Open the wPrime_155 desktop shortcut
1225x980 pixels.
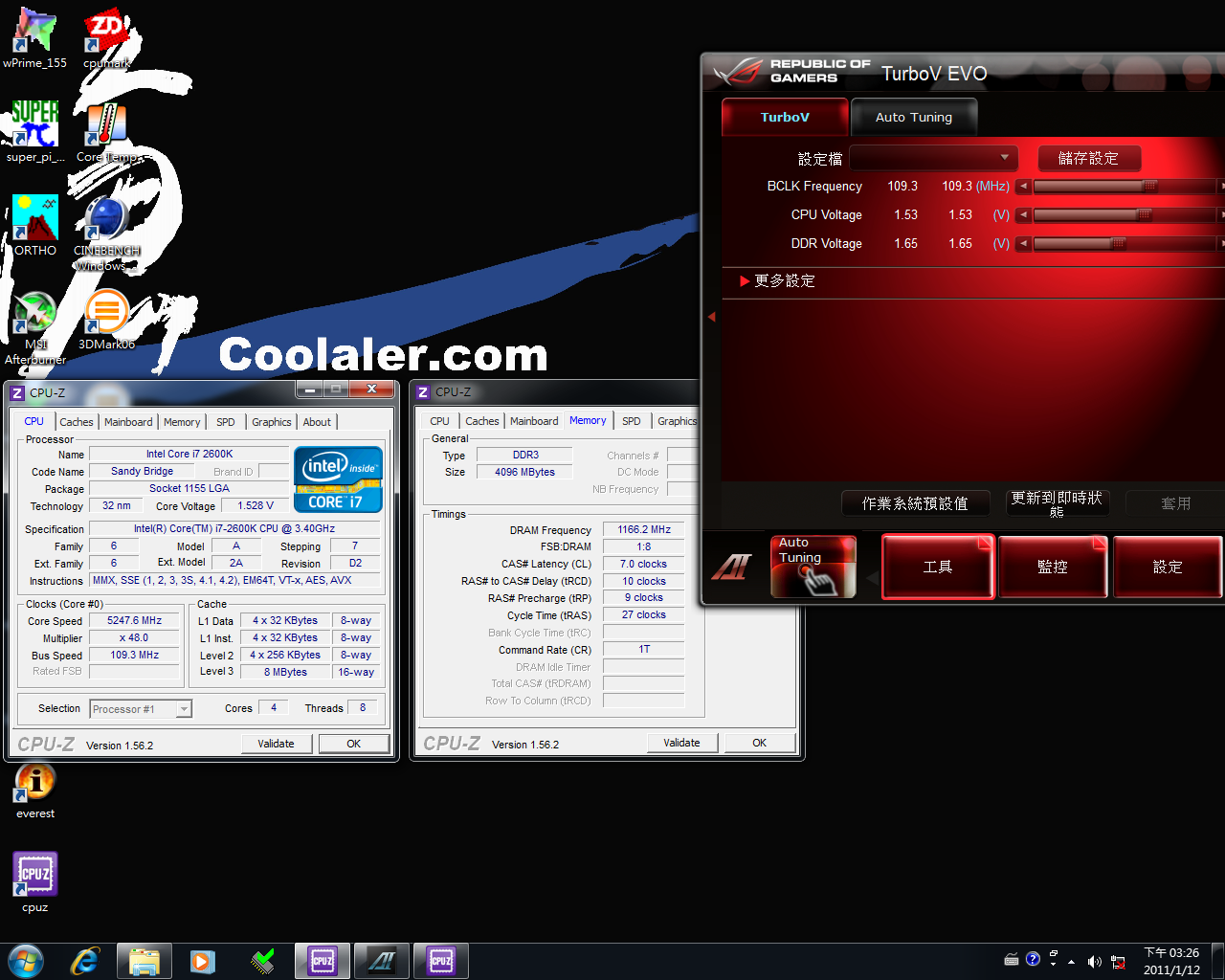(35, 38)
